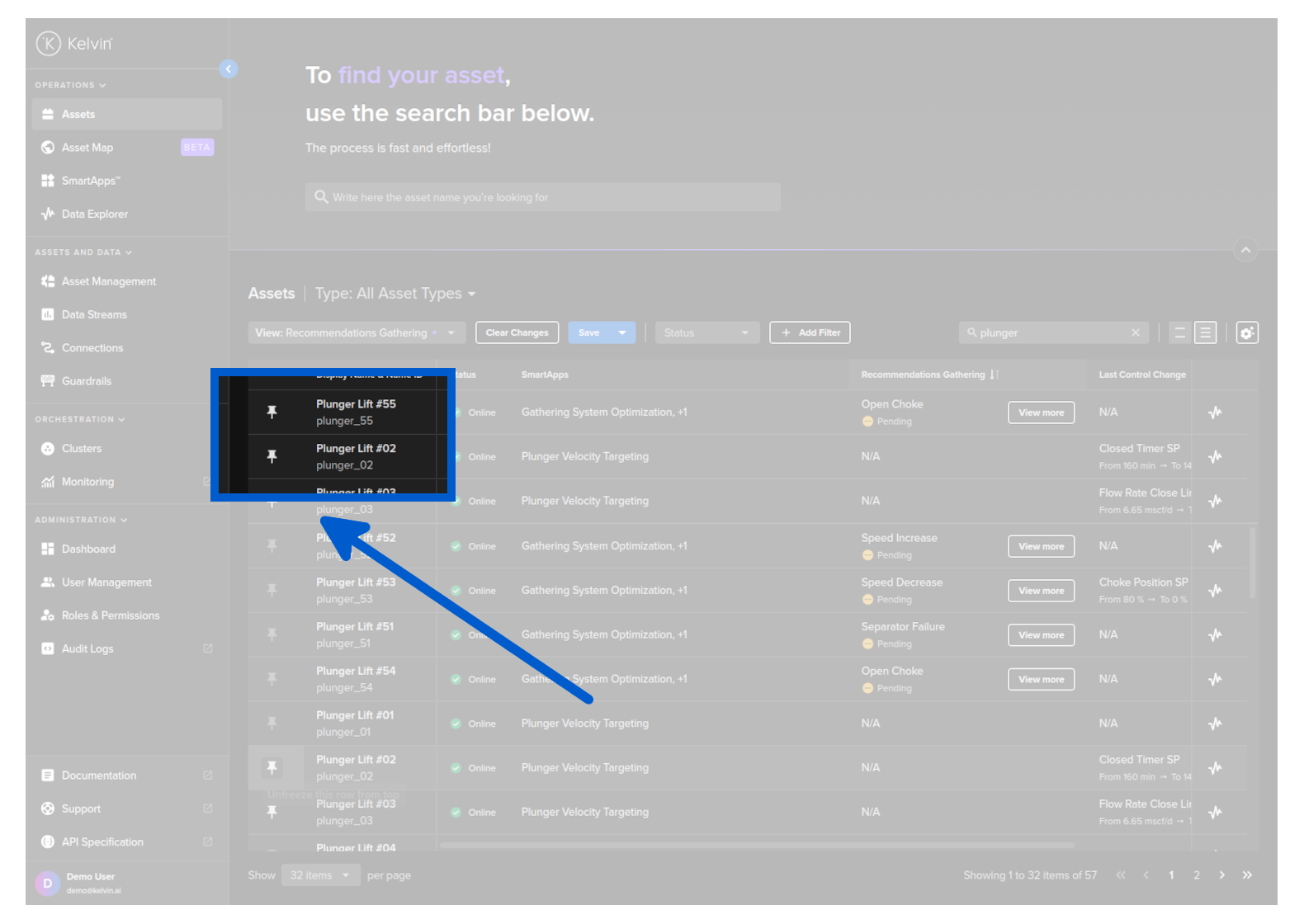
Task: Click the Clear Changes button
Action: [517, 333]
